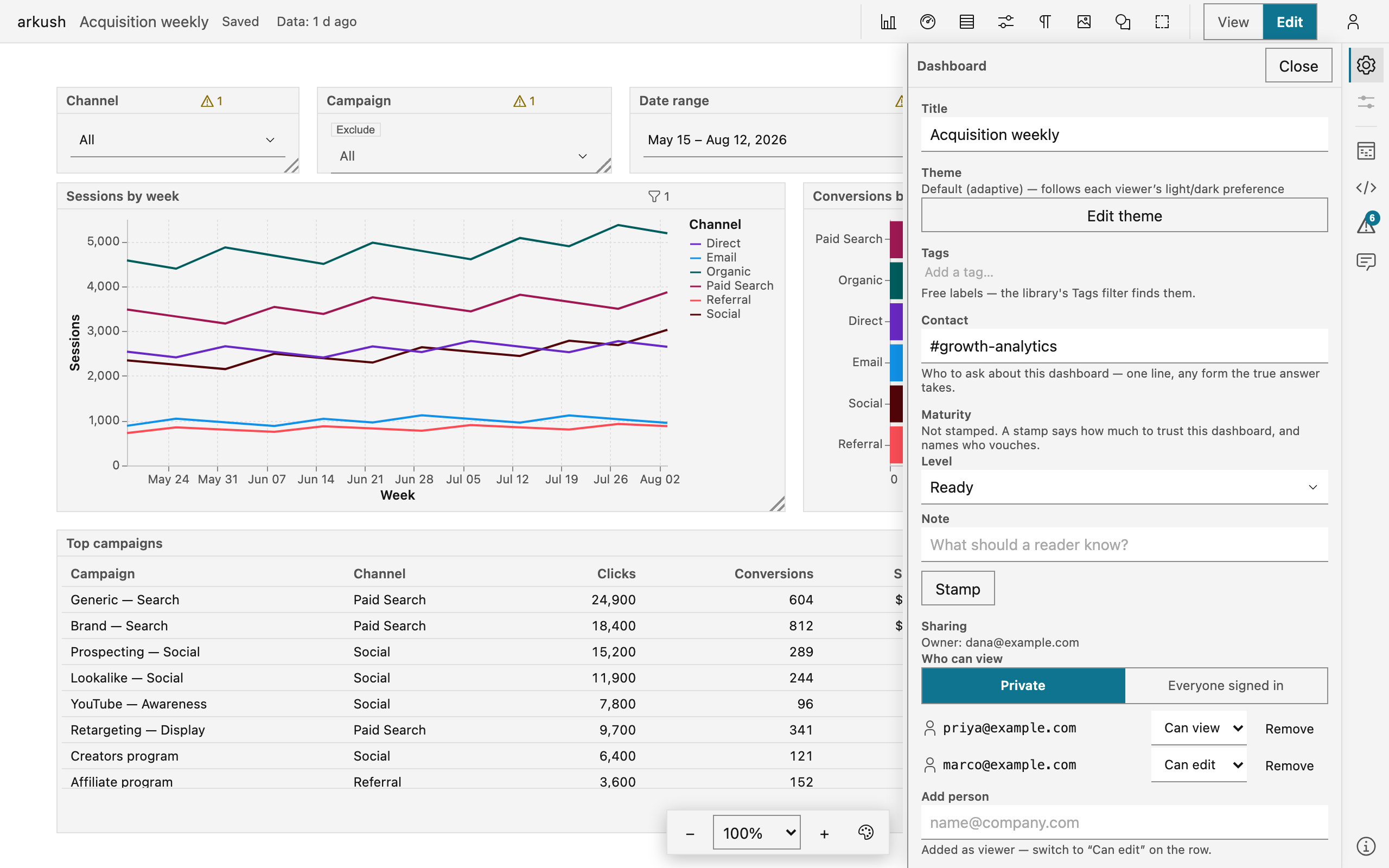This screenshot has width=1389, height=868.
Task: Add a filter control using the sliders toolbar icon
Action: point(1005,22)
